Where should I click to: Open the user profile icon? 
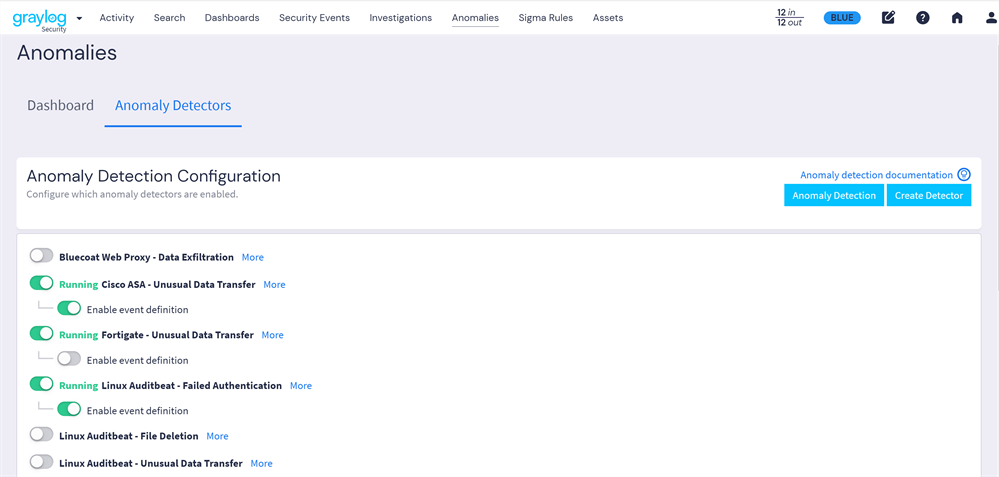990,18
